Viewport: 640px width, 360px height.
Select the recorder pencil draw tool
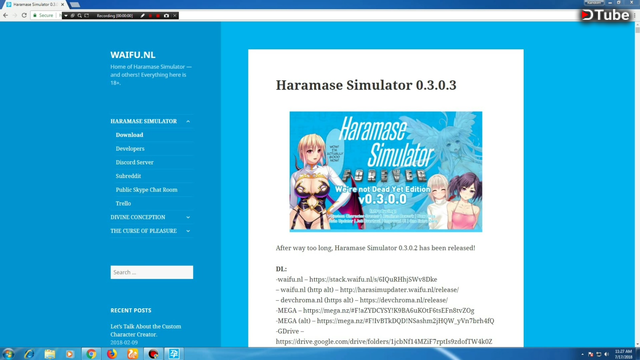pyautogui.click(x=142, y=16)
